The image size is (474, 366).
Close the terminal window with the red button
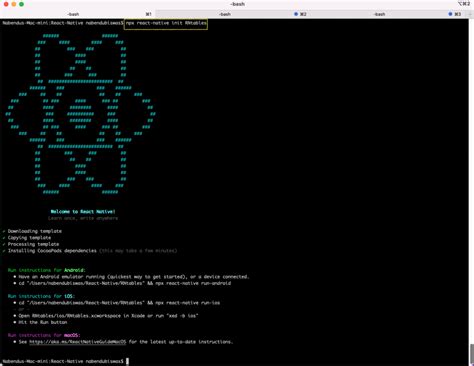coord(6,4)
